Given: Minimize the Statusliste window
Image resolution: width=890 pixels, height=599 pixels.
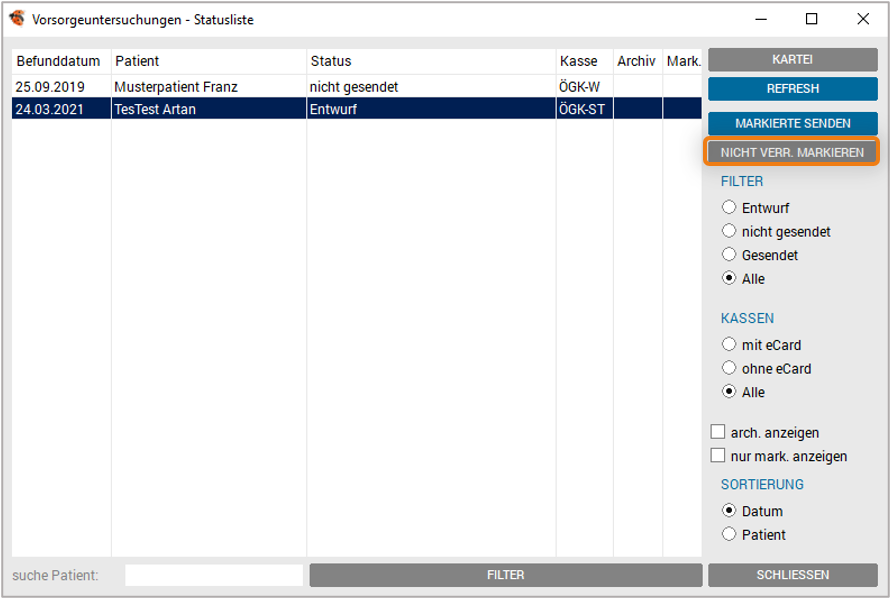Looking at the screenshot, I should pyautogui.click(x=761, y=19).
